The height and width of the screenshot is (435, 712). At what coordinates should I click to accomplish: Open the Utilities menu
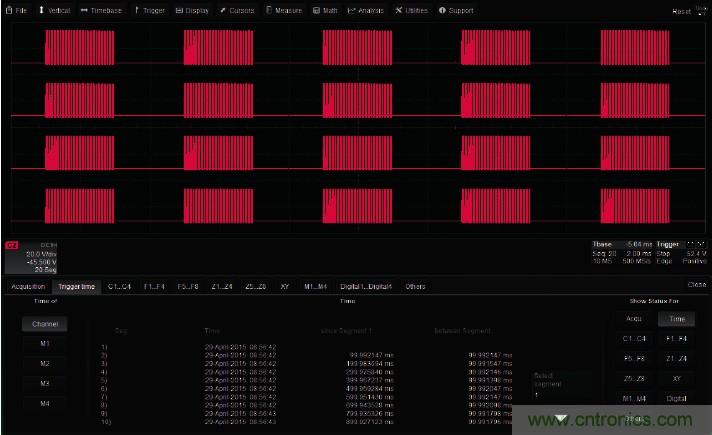tap(412, 10)
